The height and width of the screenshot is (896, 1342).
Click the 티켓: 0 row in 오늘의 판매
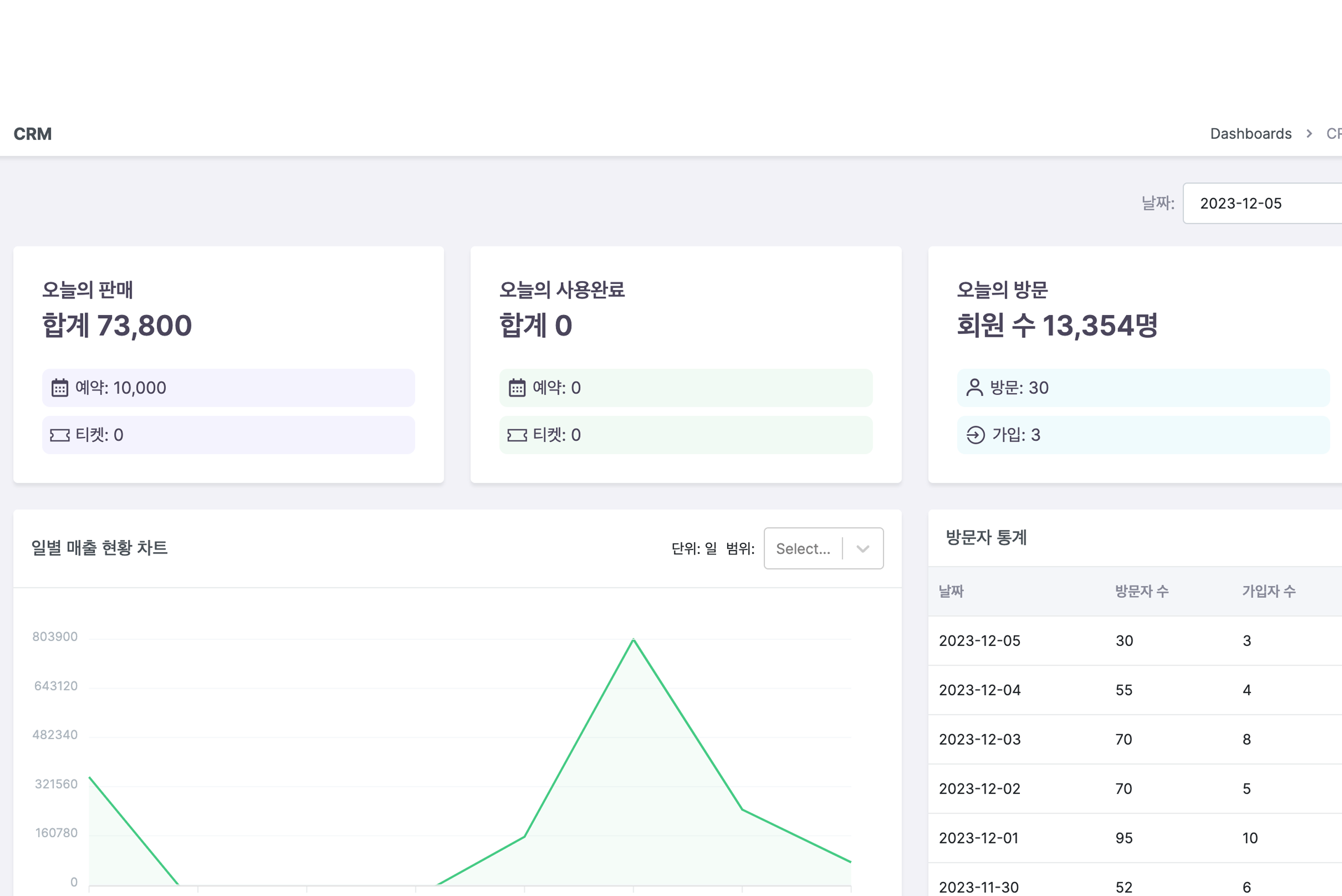[228, 435]
